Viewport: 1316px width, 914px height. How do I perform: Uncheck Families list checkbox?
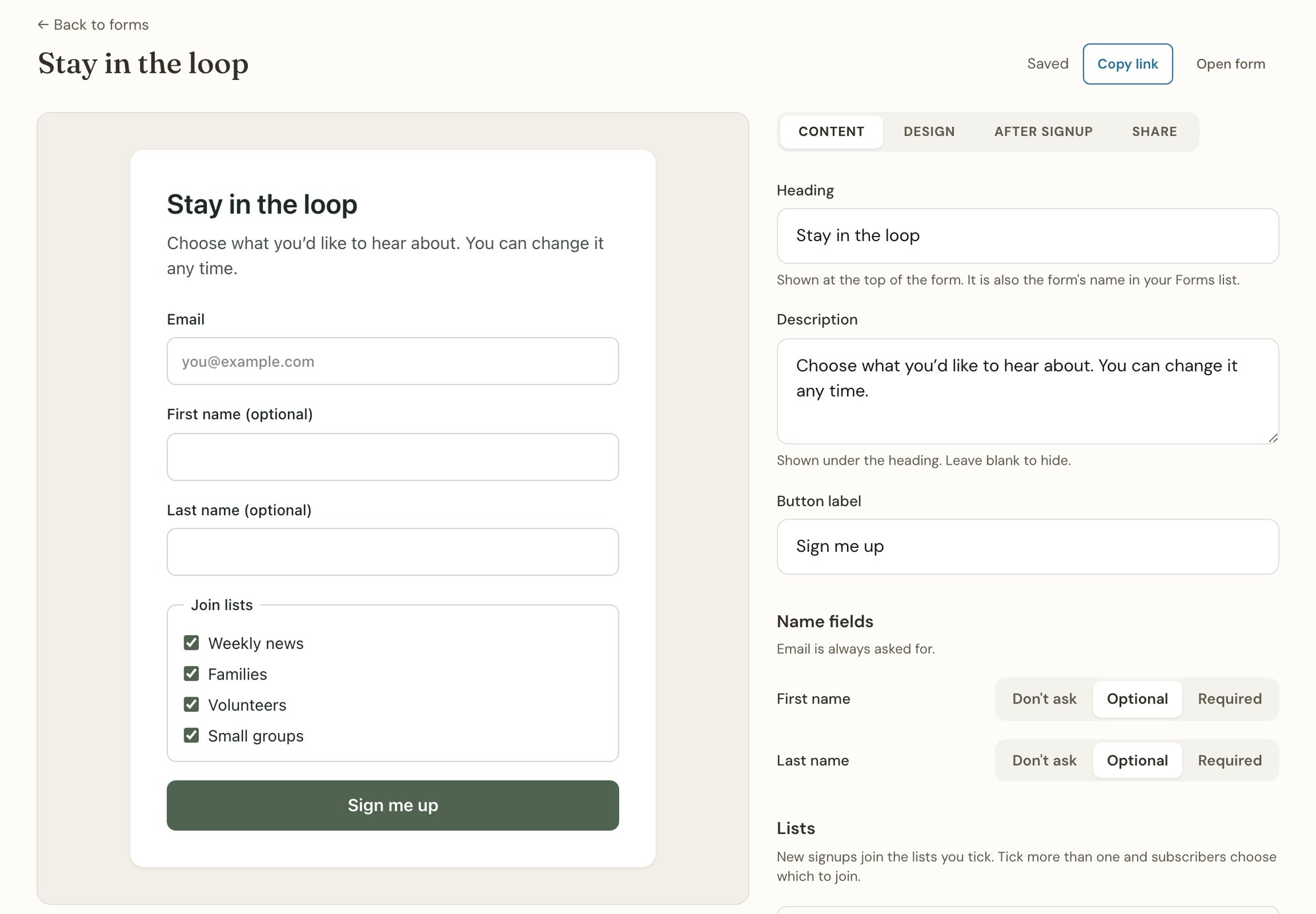click(192, 674)
